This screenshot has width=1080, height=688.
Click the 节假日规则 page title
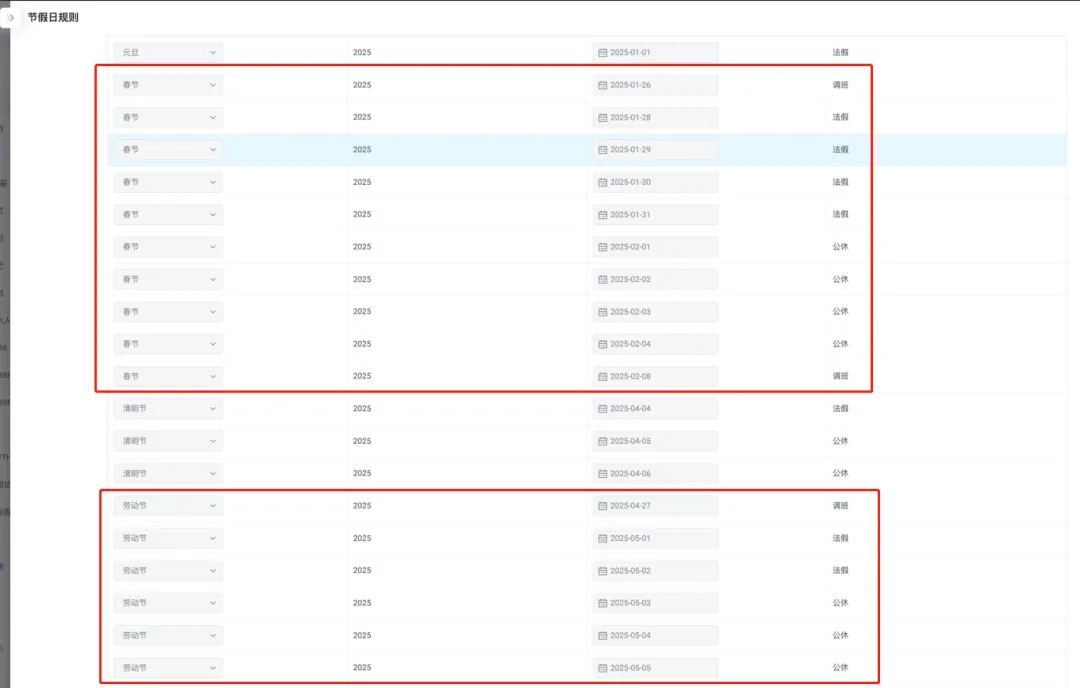click(x=53, y=17)
